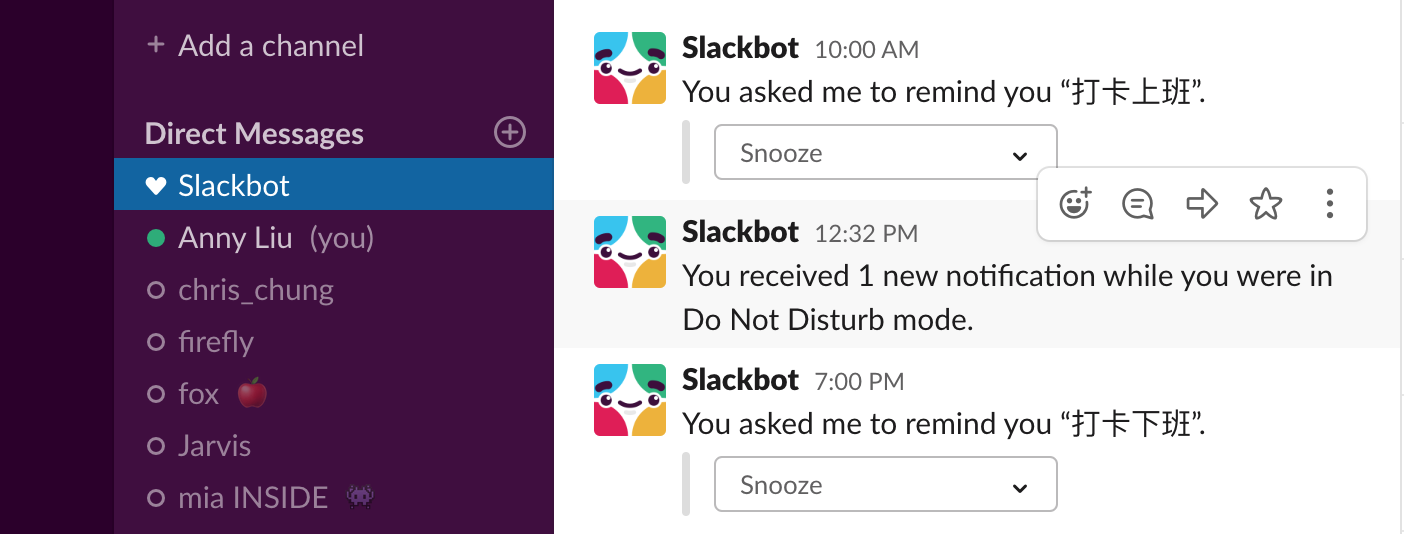This screenshot has height=534, width=1404.
Task: Open Snooze dropdown for 打卡上班 reminder
Action: (885, 153)
